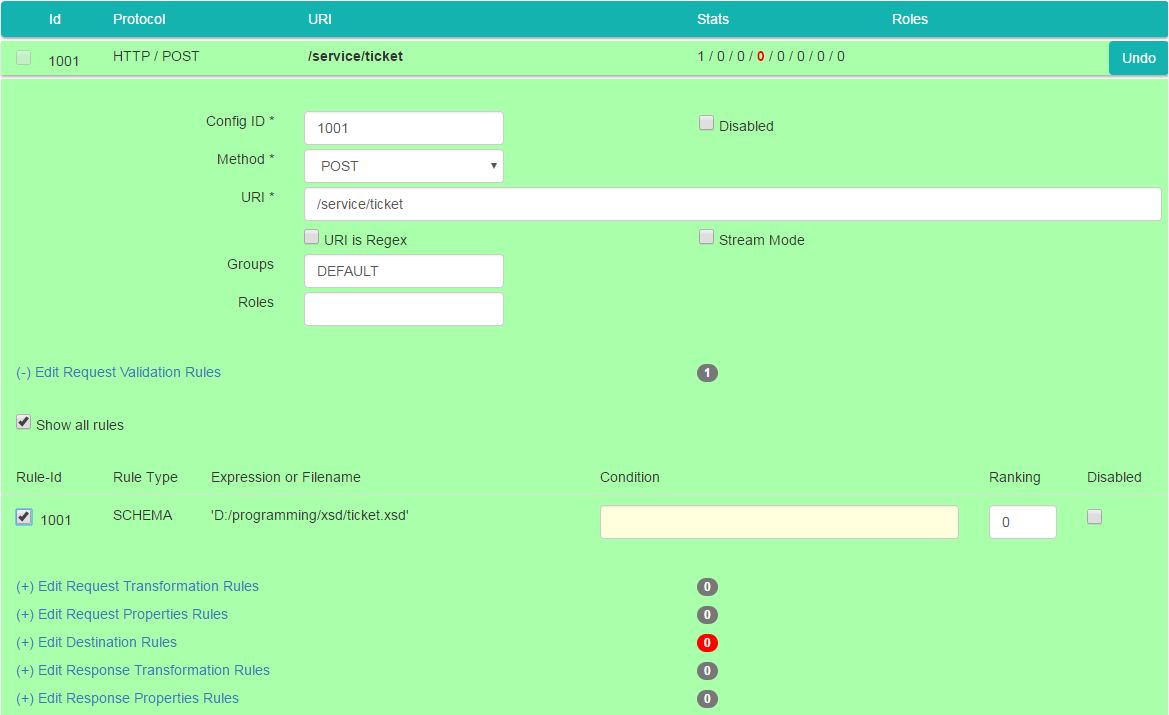
Task: Click the empty Condition input field
Action: [778, 522]
